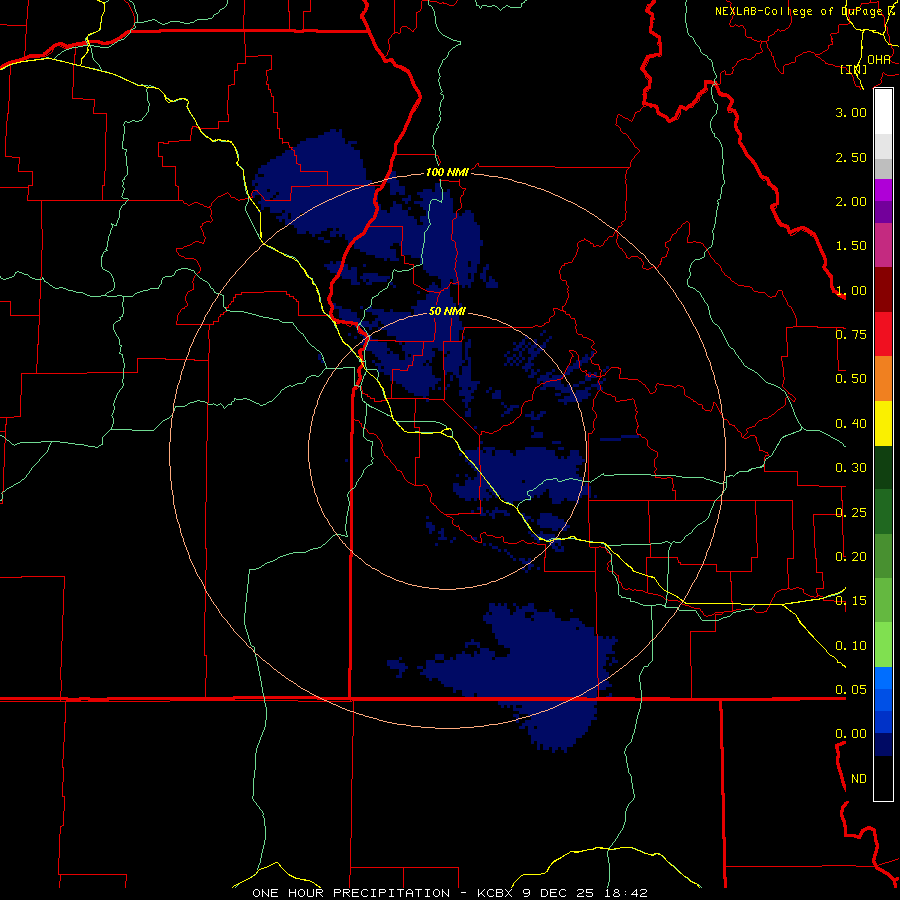Click the 0.00 legend value
The height and width of the screenshot is (900, 900).
[x=851, y=734]
